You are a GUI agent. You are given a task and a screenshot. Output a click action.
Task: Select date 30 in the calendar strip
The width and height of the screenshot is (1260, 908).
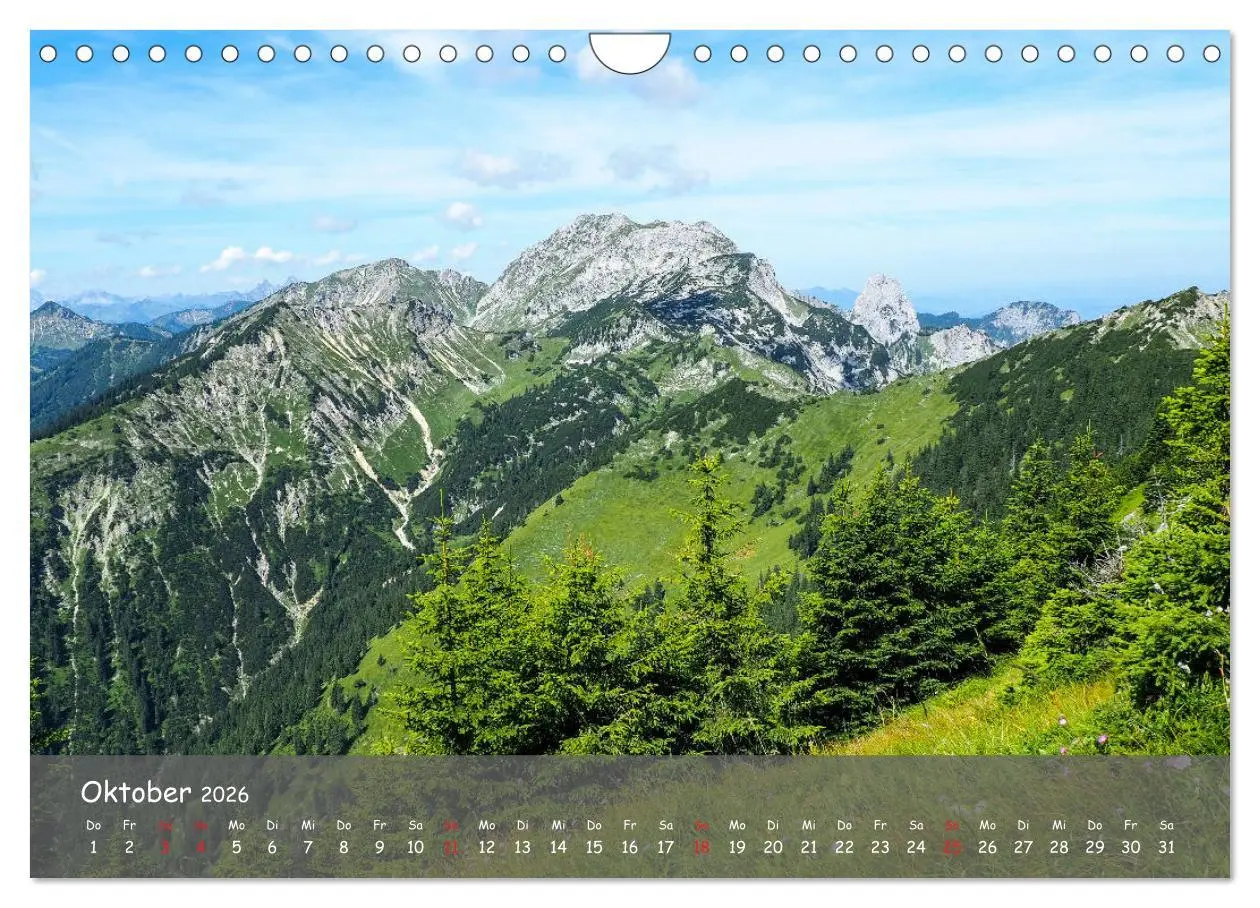pos(1131,847)
